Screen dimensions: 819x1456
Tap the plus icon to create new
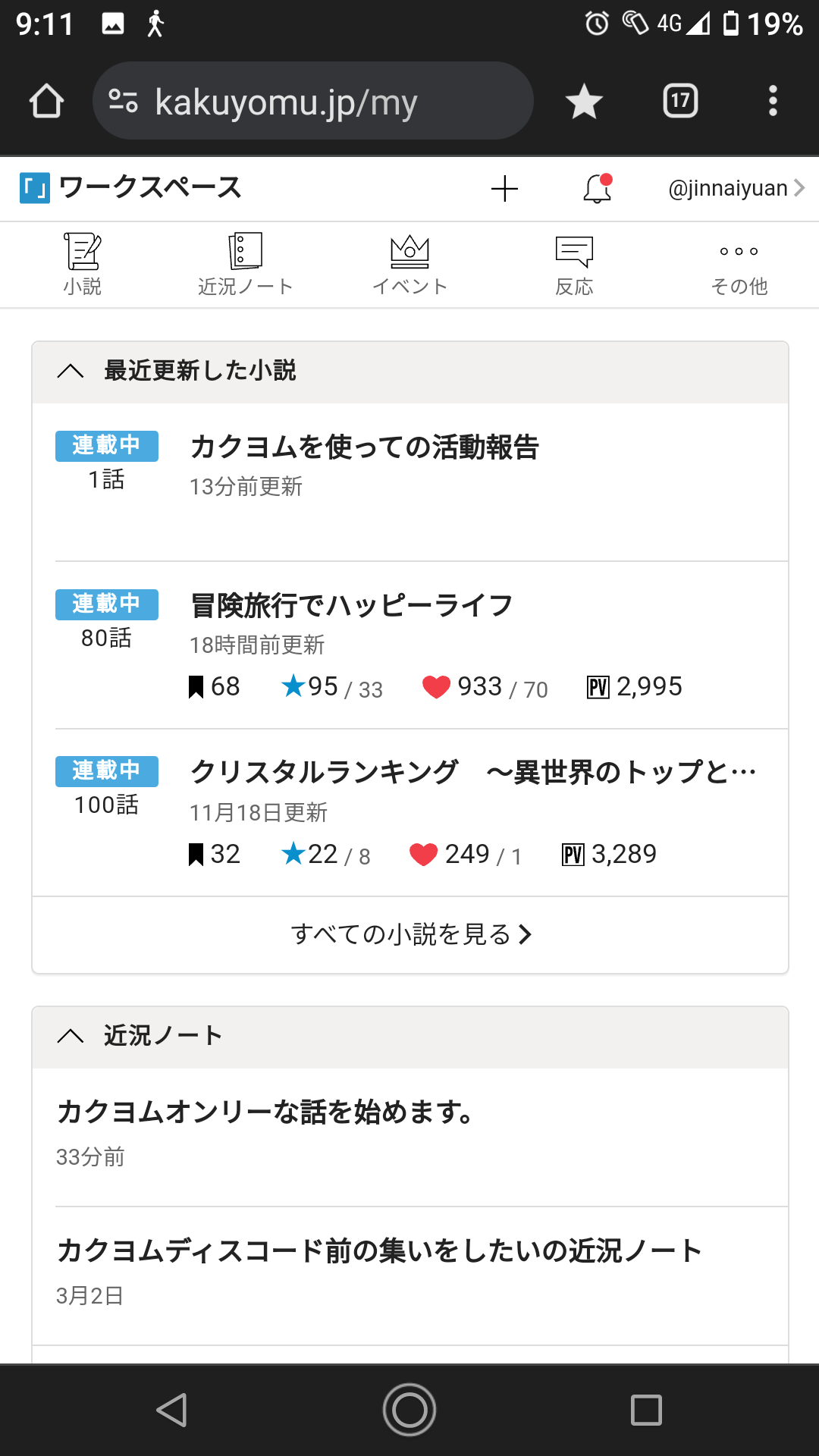point(504,189)
